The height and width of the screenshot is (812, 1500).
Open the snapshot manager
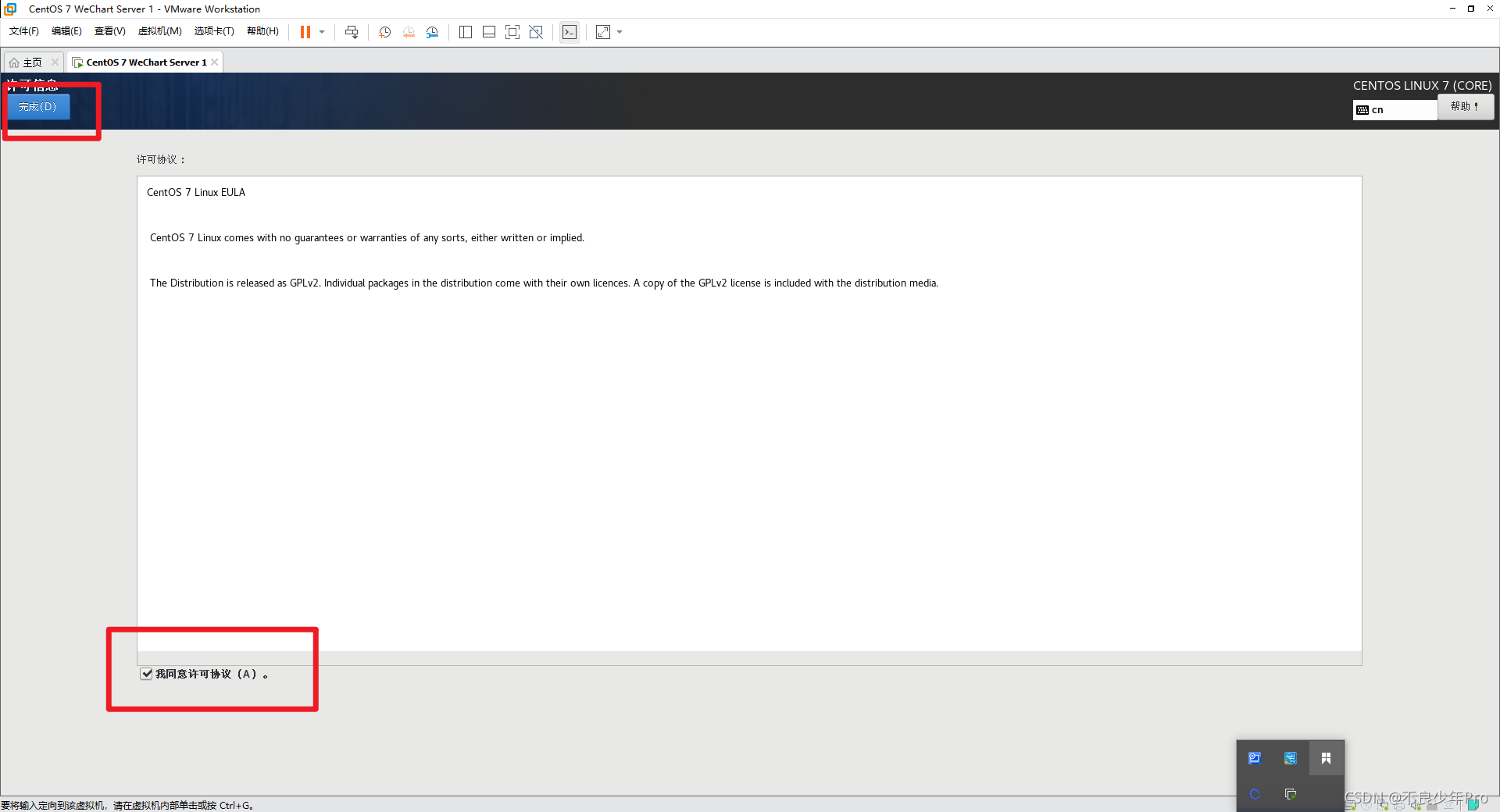(432, 32)
